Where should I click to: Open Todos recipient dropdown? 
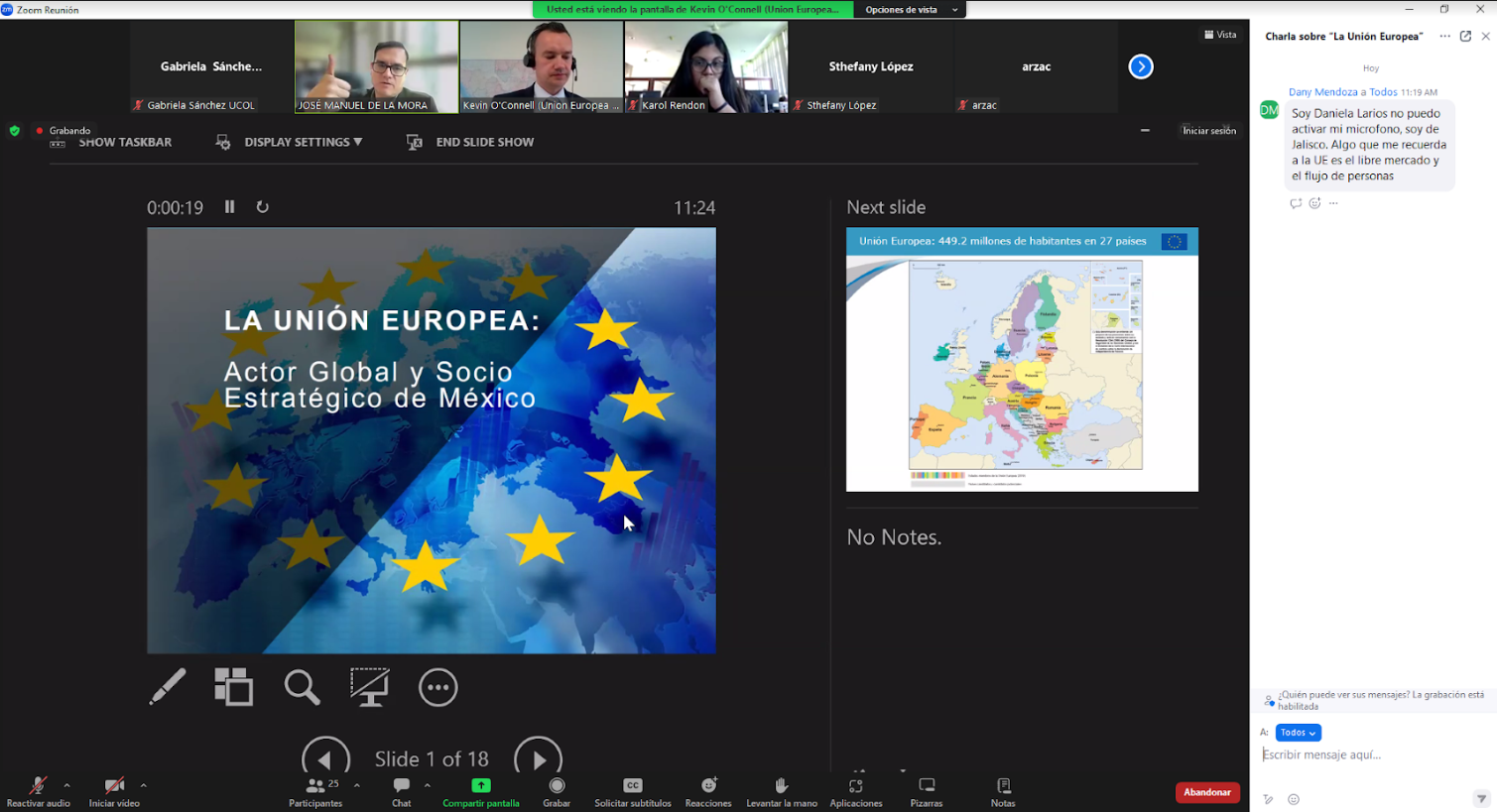[1299, 733]
